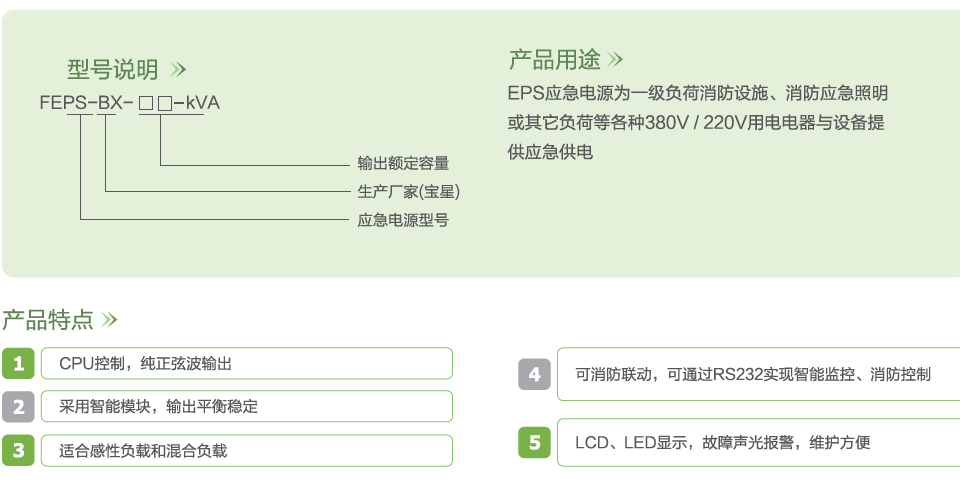The height and width of the screenshot is (491, 960).
Task: Click the green number 3 badge
Action: 18,451
